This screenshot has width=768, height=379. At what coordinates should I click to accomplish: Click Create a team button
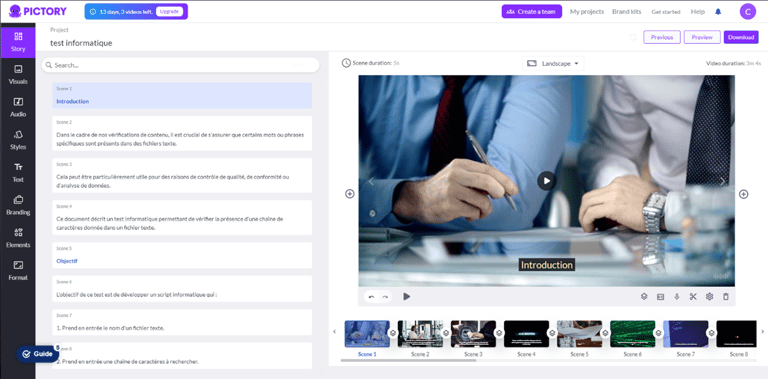pos(531,11)
